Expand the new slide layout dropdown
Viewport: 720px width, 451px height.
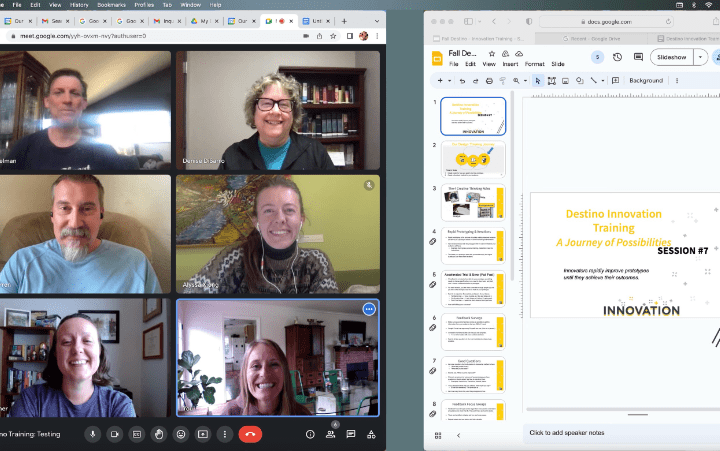[450, 81]
